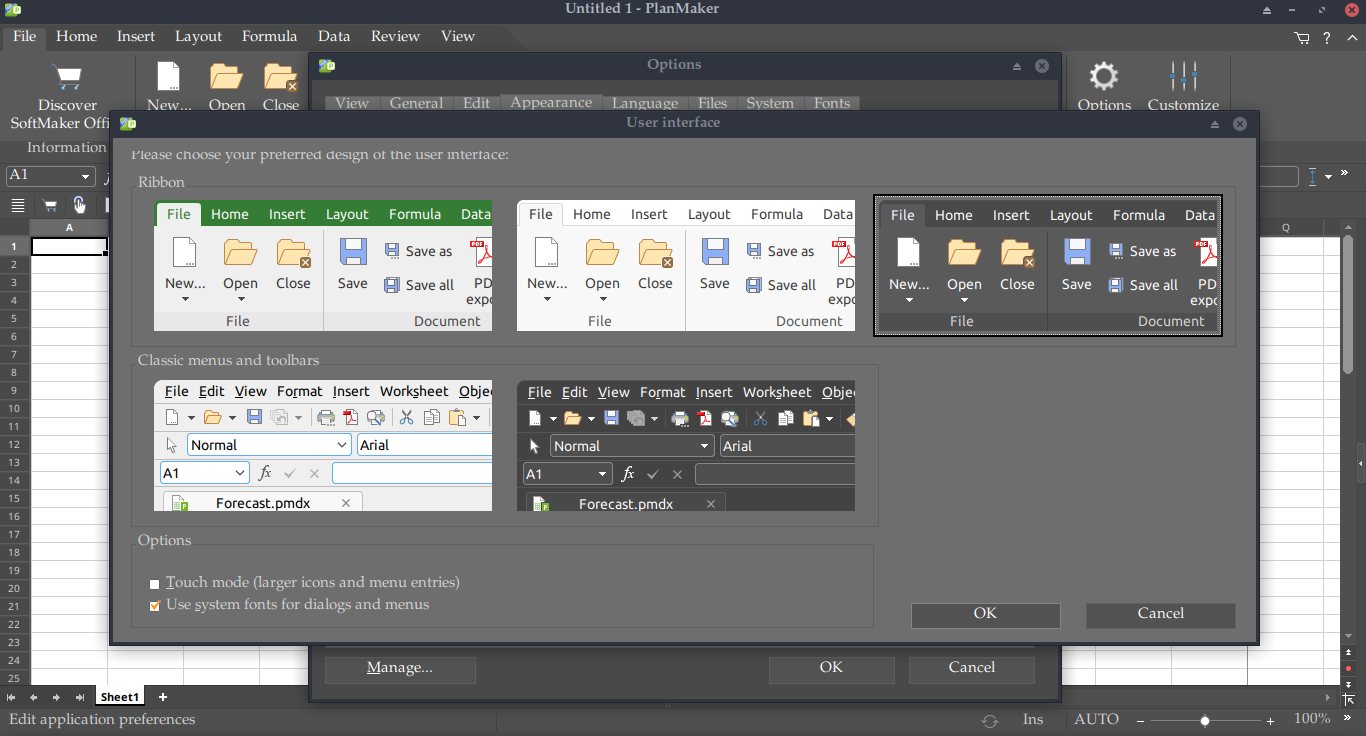
Task: Enable the Touch mode checkbox
Action: pyautogui.click(x=155, y=584)
